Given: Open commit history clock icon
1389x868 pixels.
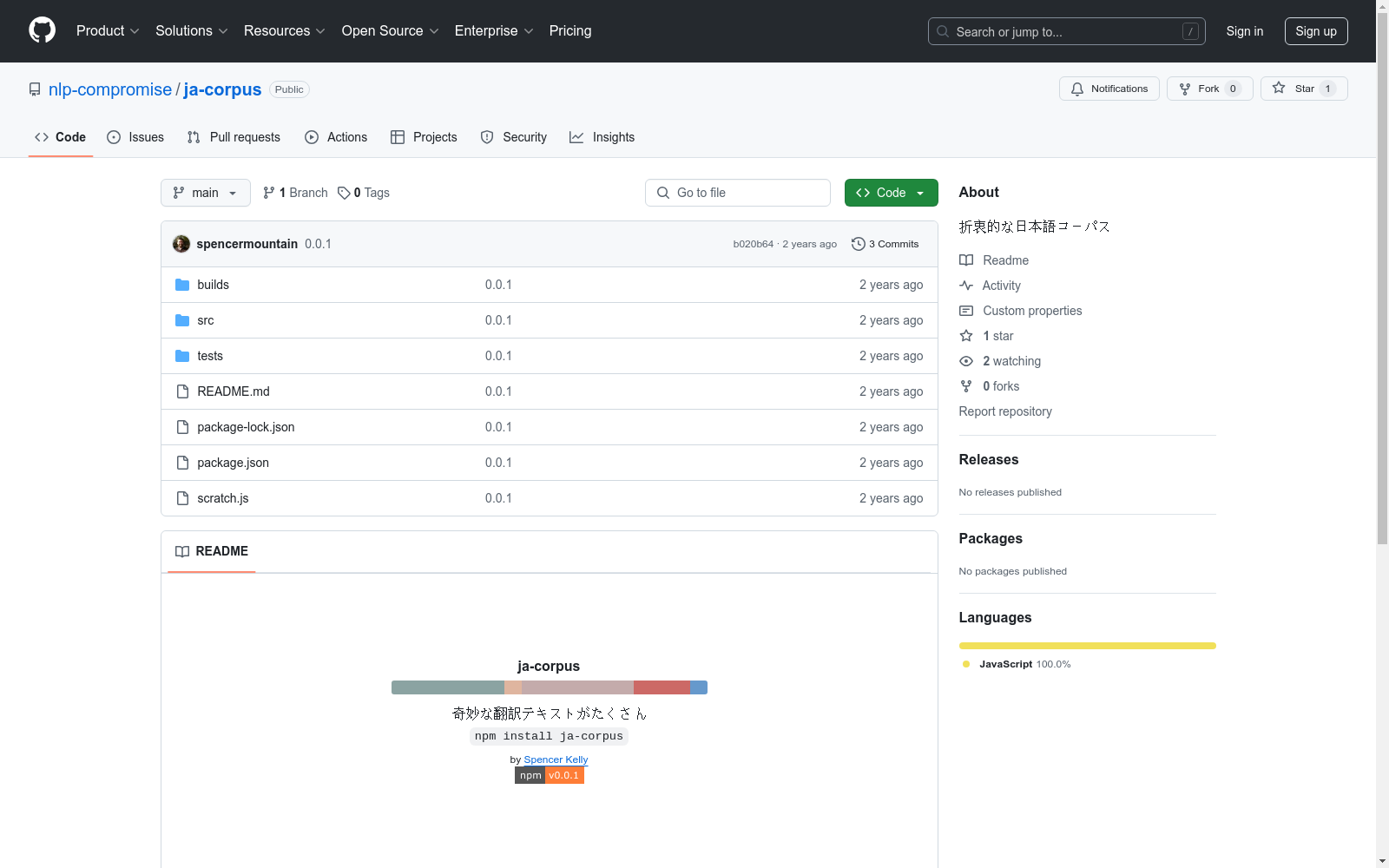Looking at the screenshot, I should 859,244.
